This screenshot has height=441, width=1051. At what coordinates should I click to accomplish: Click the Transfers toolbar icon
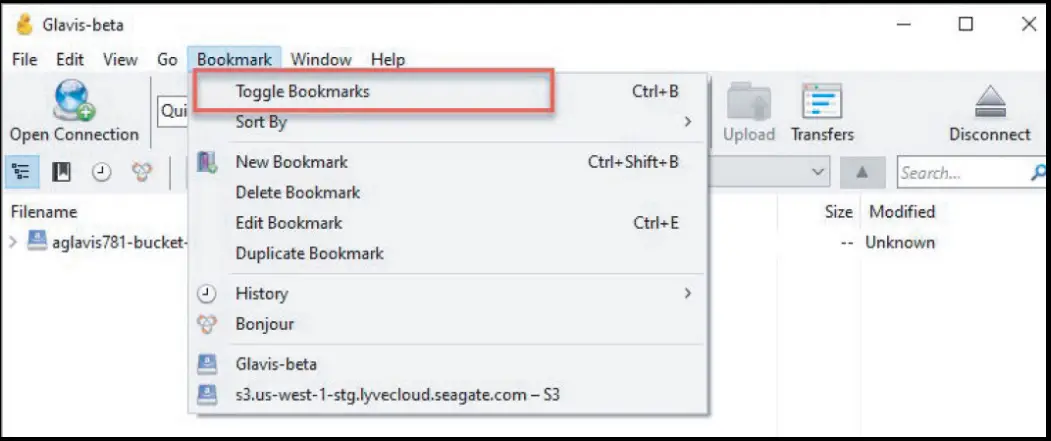coord(822,102)
